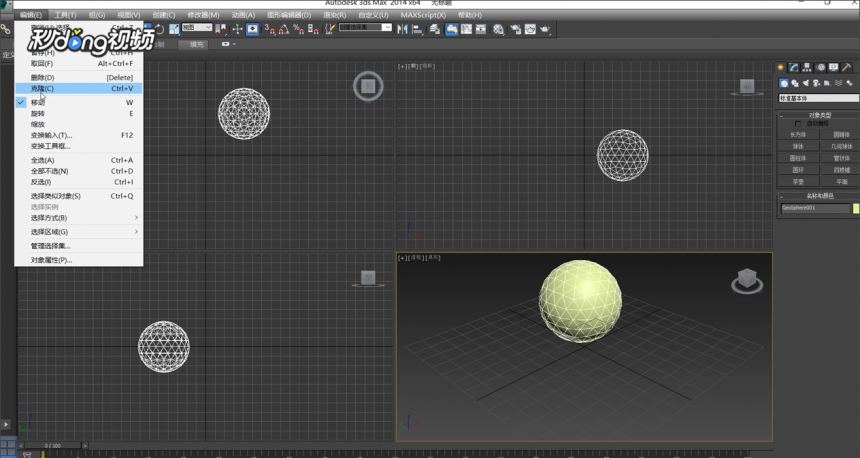The width and height of the screenshot is (860, 458).
Task: Click the 平面 plane primitive button
Action: pos(840,182)
